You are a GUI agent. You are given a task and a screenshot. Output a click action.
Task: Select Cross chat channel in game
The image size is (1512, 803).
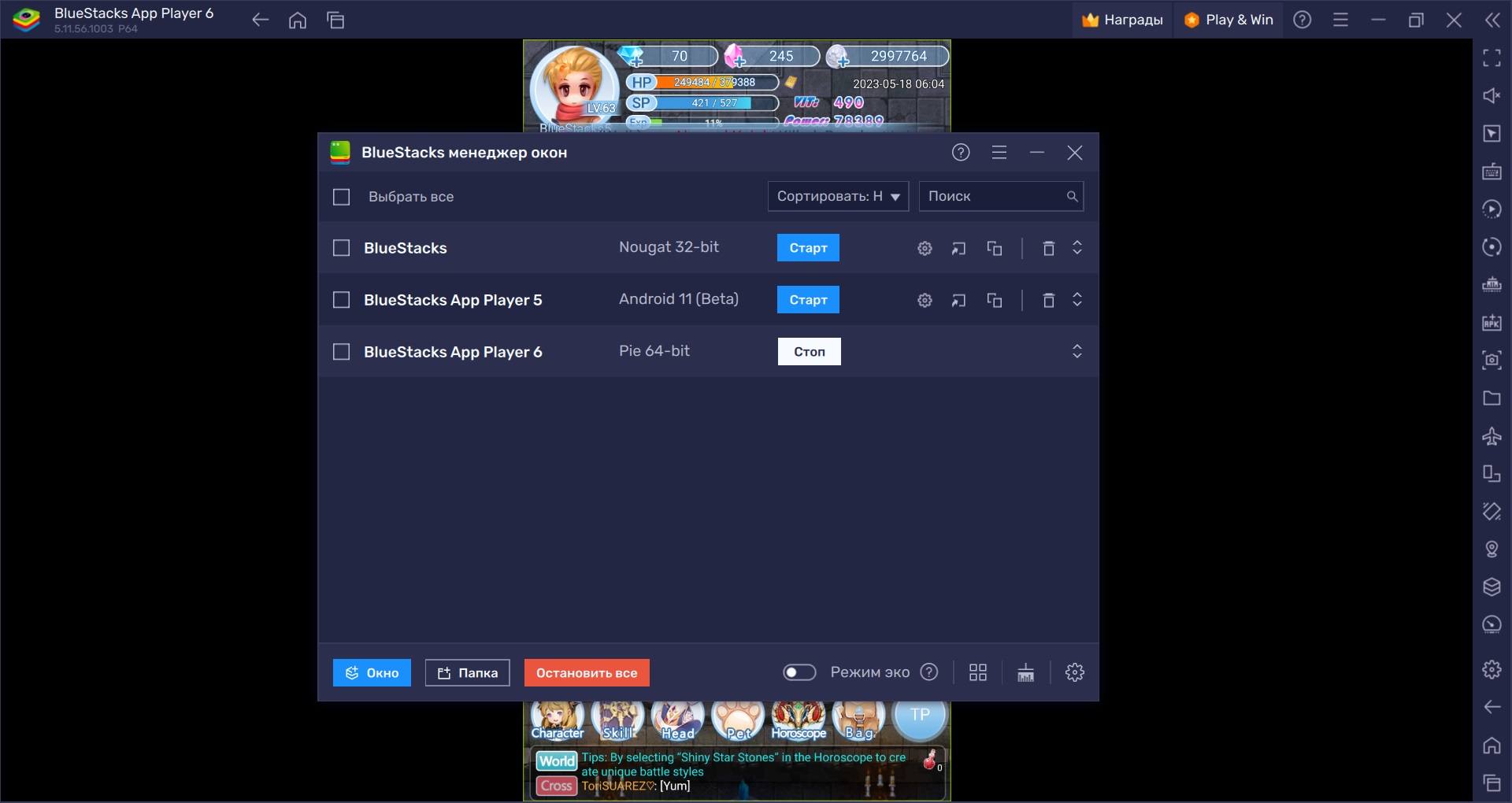pos(557,786)
